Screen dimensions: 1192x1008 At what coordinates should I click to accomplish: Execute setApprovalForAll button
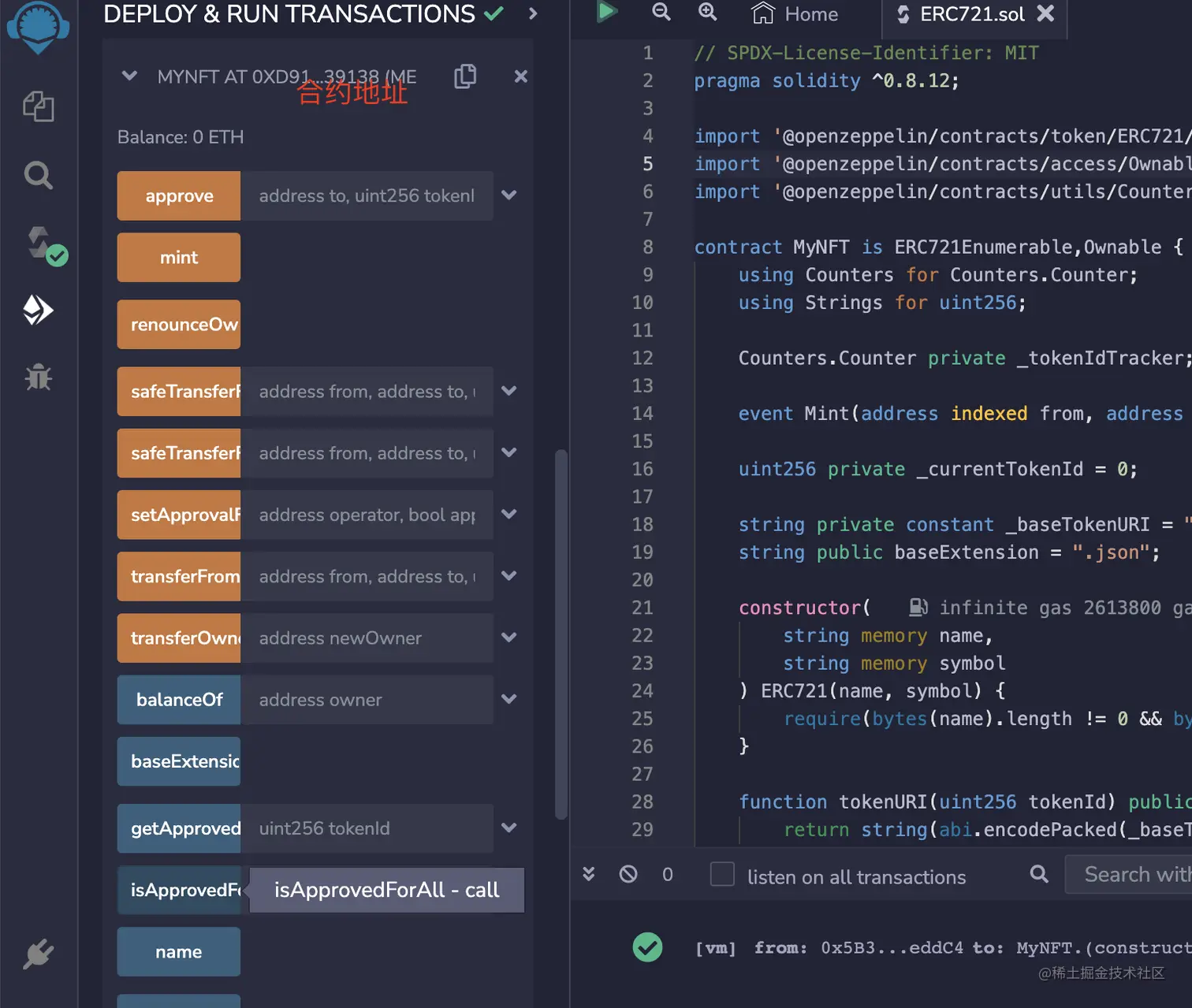tap(179, 515)
